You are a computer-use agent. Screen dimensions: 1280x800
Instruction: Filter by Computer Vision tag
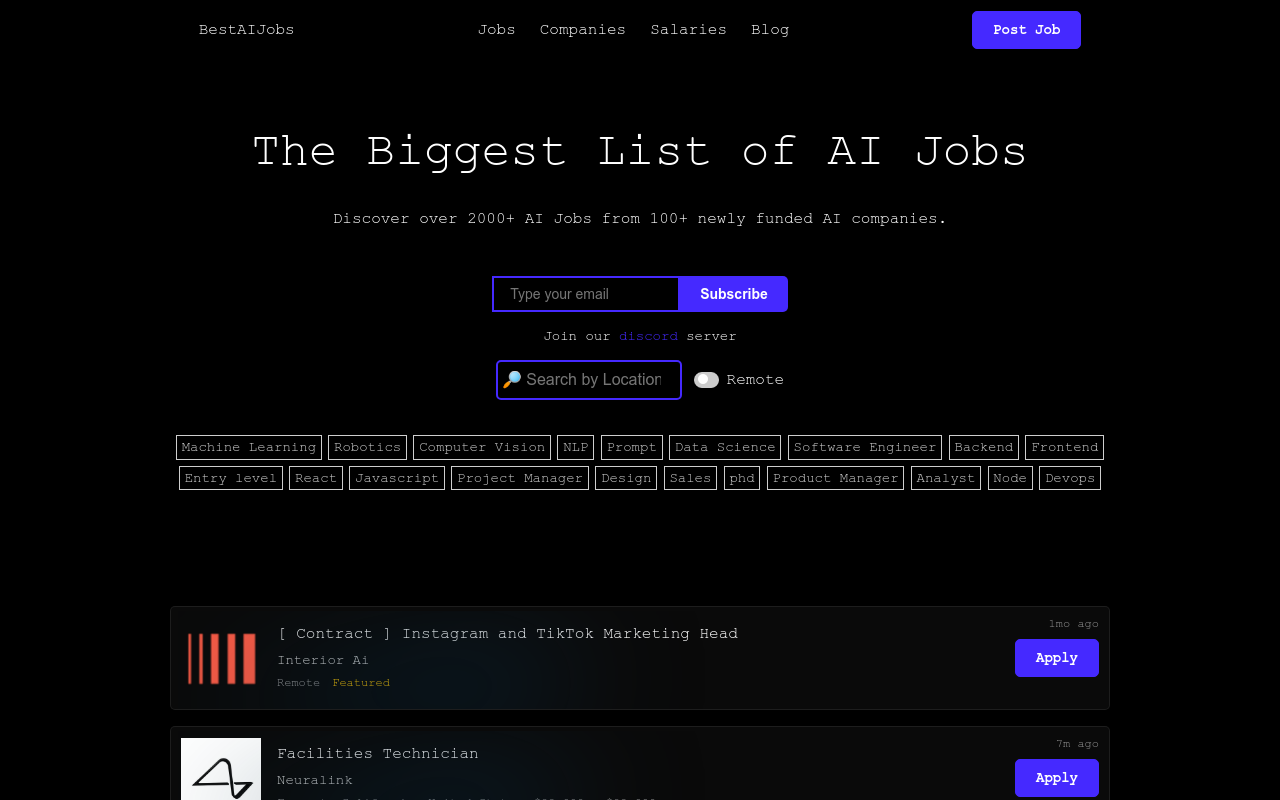point(482,447)
